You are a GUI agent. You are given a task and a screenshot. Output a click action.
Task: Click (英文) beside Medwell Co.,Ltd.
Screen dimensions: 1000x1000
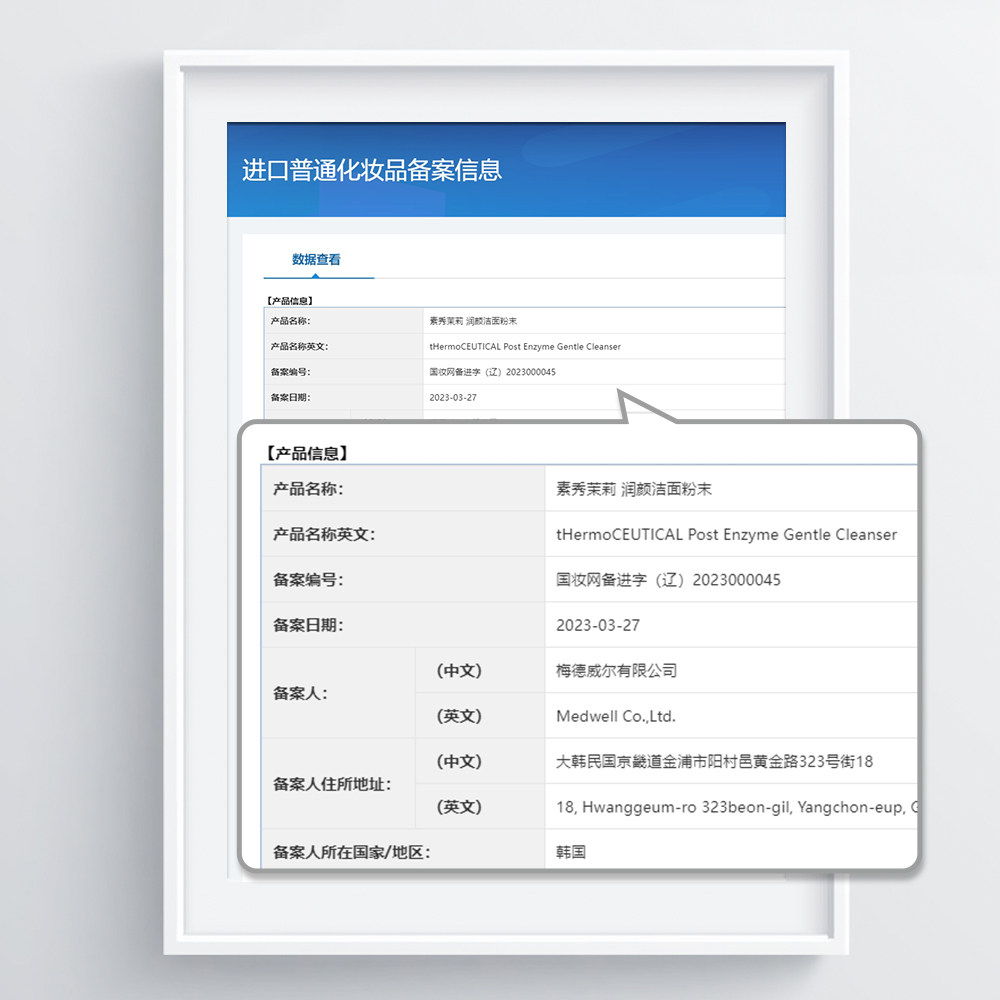coord(459,716)
